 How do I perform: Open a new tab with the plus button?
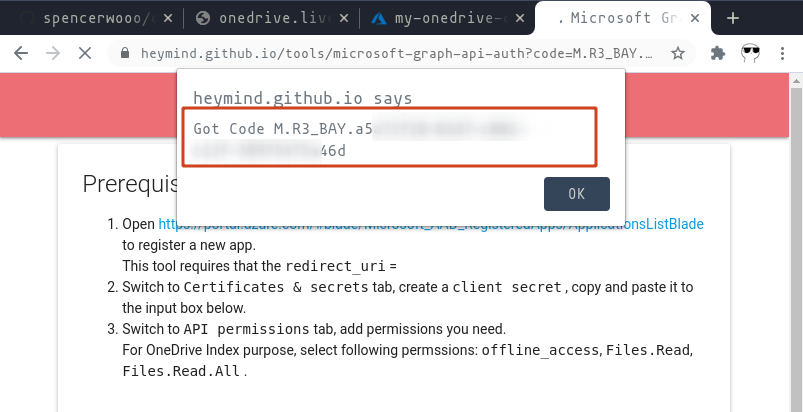click(733, 18)
